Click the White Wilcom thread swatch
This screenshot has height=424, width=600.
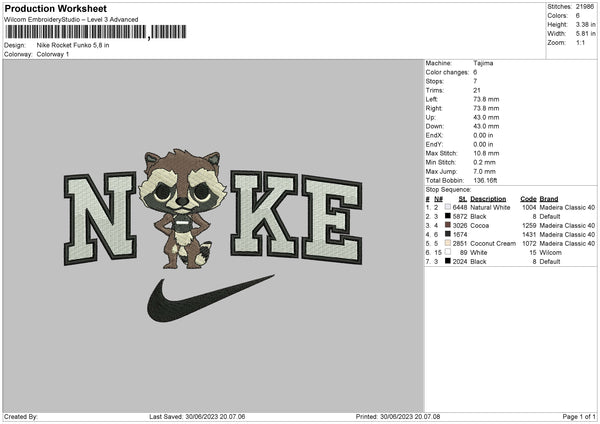pos(448,252)
